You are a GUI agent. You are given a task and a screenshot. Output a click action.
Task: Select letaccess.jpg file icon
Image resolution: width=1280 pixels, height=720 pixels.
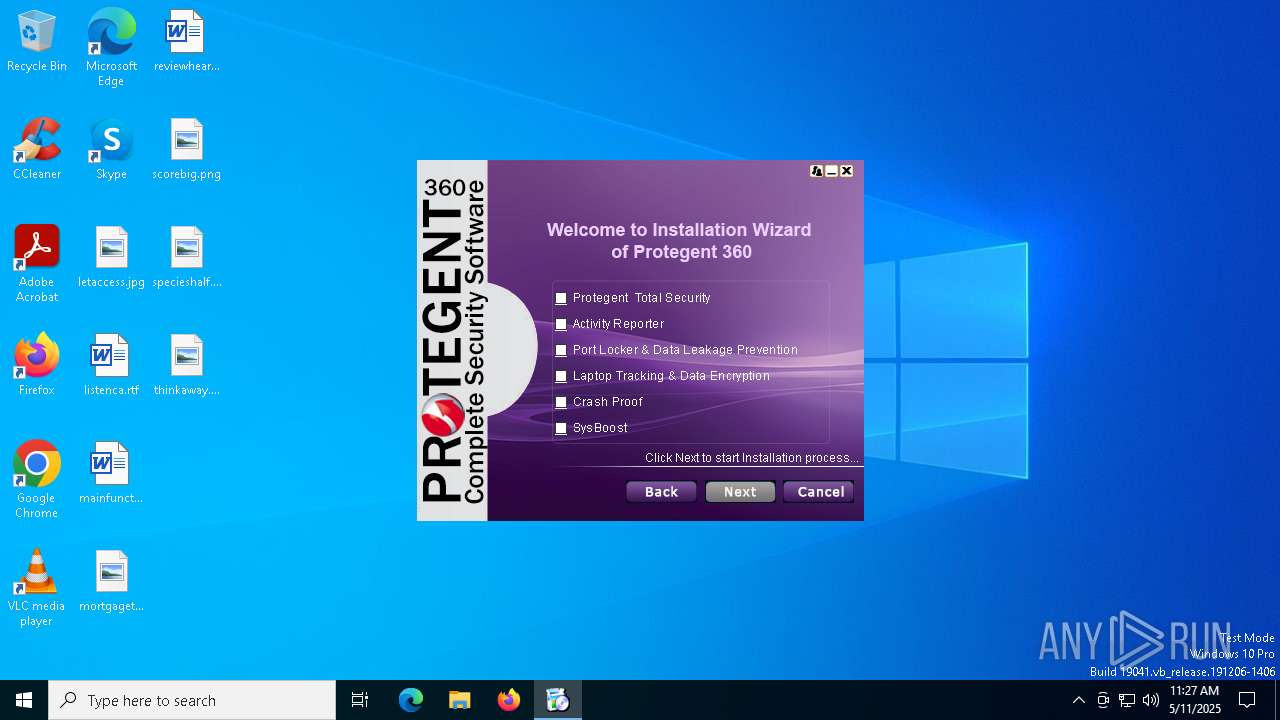[x=111, y=258]
